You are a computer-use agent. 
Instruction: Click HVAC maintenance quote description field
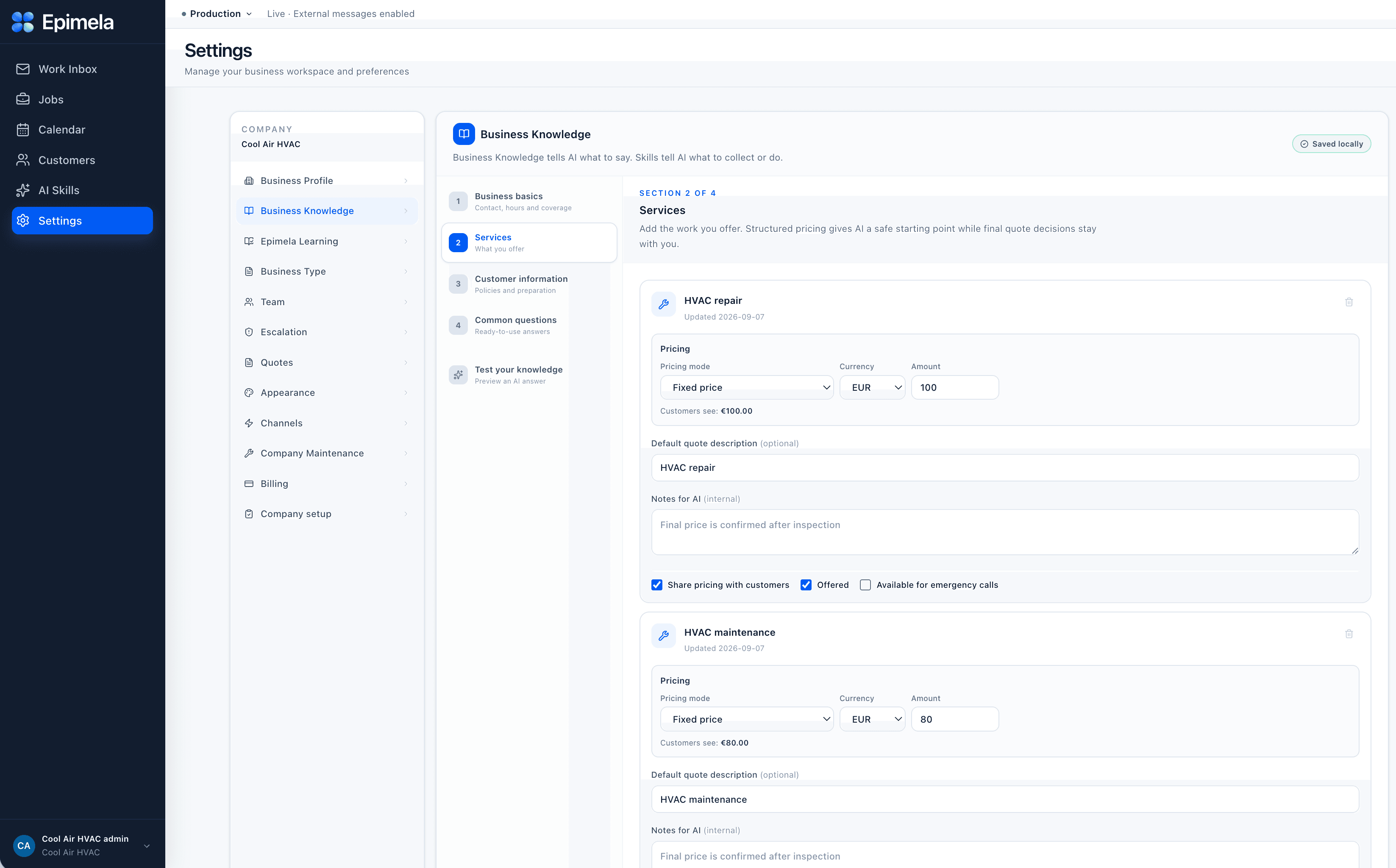[1004, 800]
